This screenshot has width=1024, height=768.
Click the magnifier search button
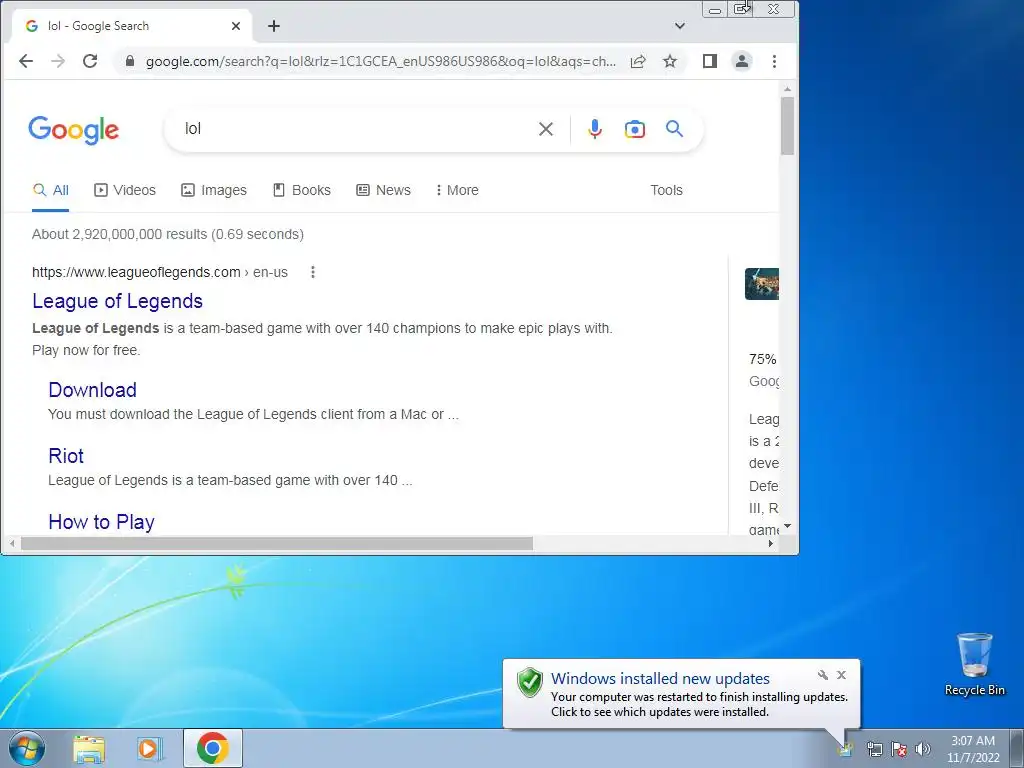coord(675,129)
